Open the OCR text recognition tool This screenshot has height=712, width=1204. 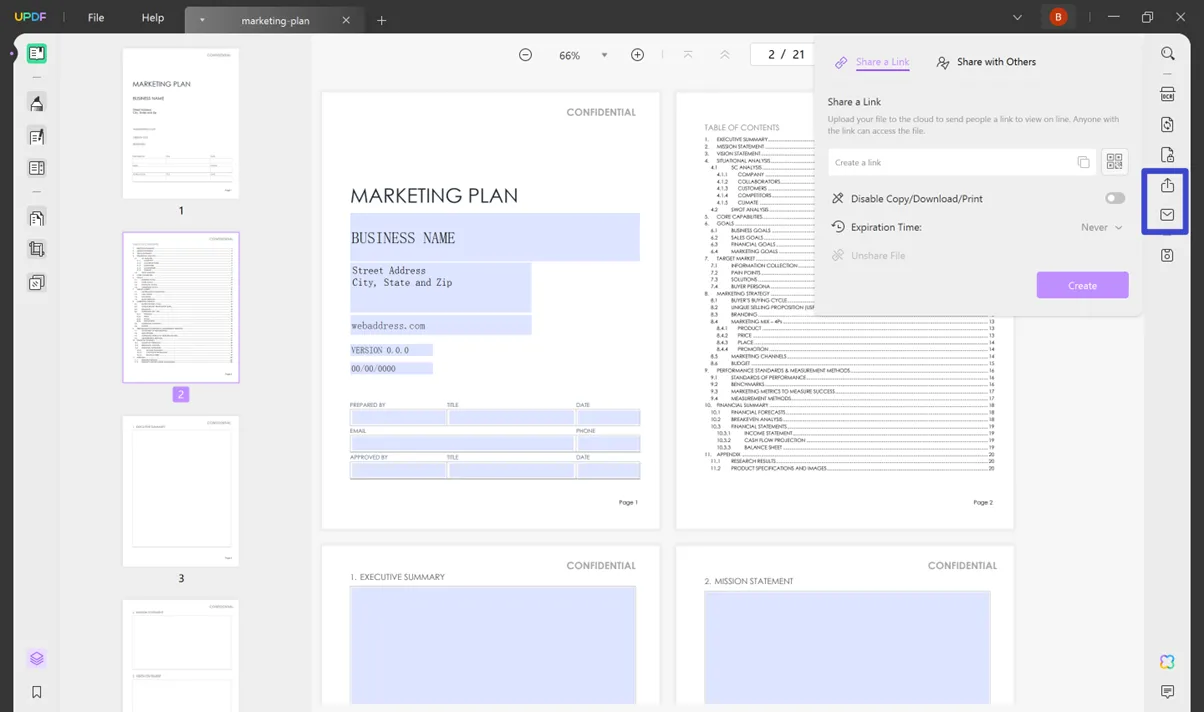(x=1167, y=94)
